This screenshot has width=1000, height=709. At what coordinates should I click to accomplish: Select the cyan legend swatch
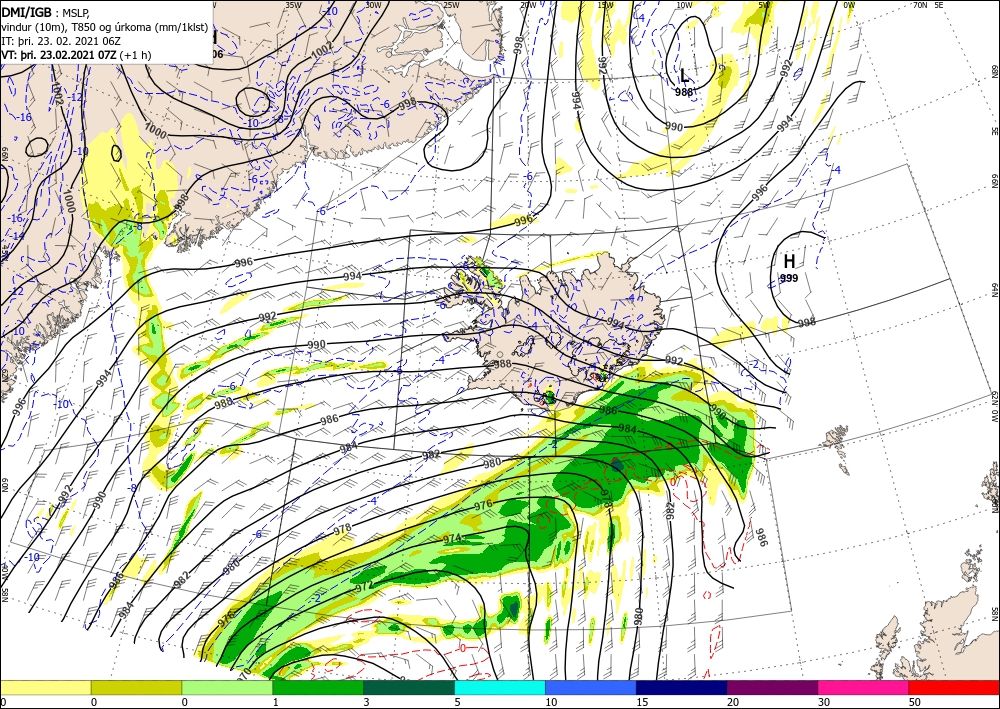pyautogui.click(x=500, y=687)
